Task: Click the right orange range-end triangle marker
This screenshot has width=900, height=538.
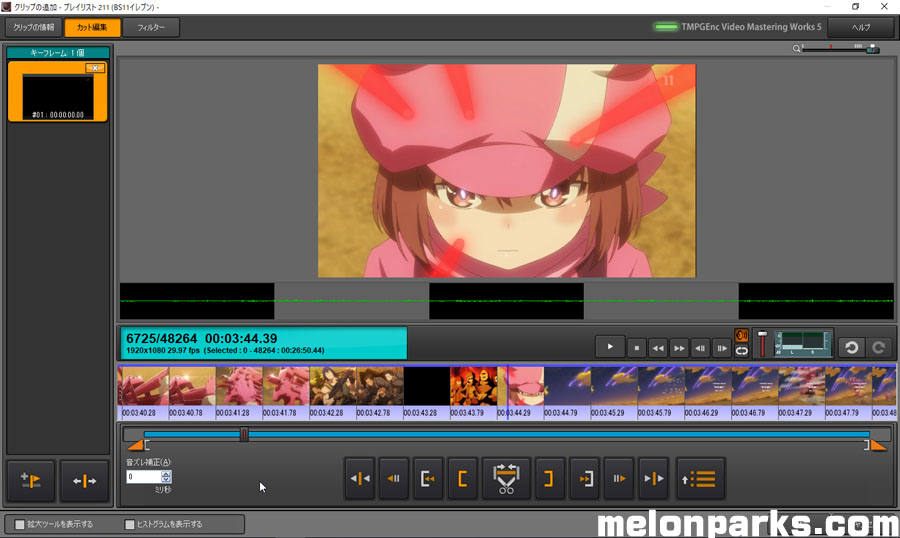Action: point(878,445)
